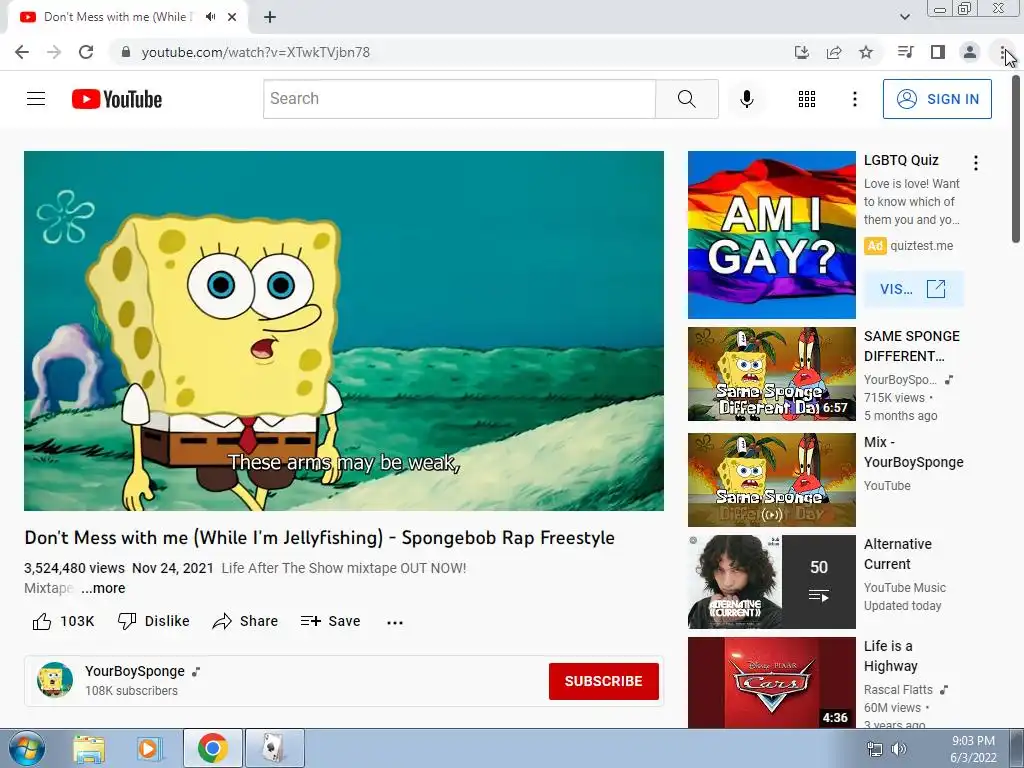The height and width of the screenshot is (768, 1024).
Task: Open the tab search dropdown chevron
Action: pos(905,17)
